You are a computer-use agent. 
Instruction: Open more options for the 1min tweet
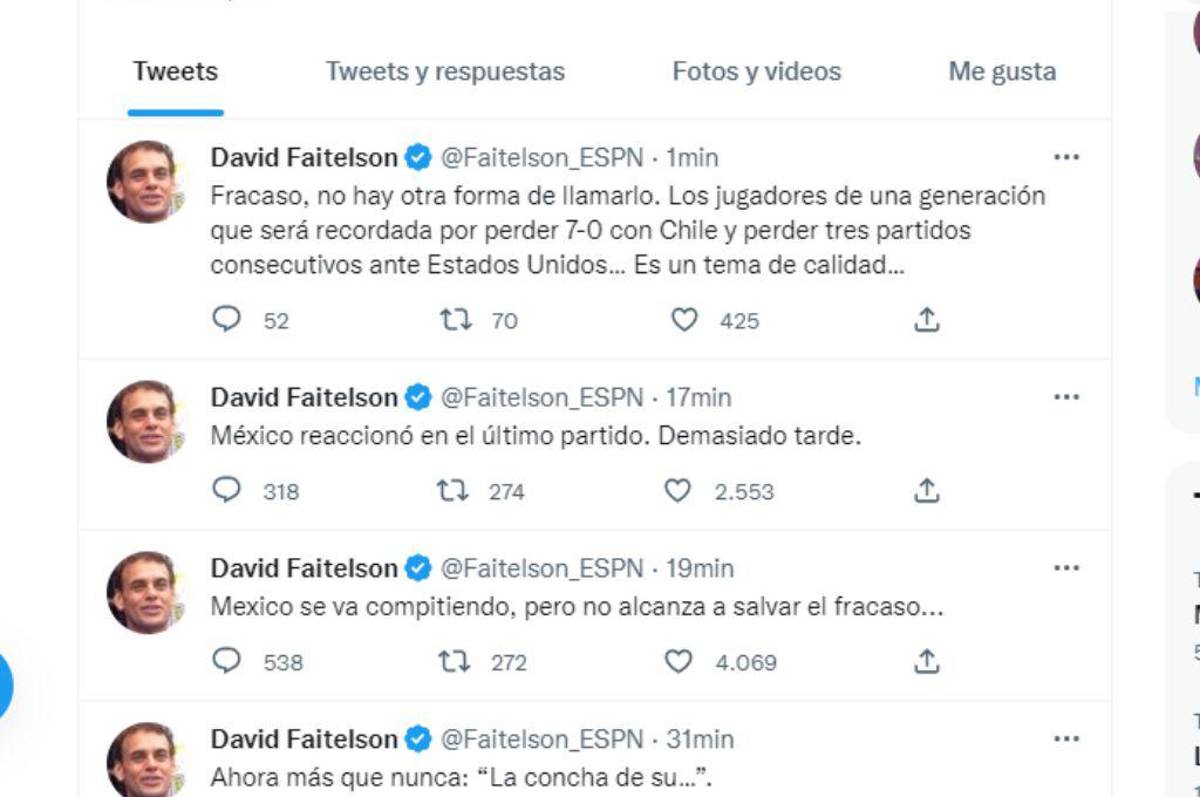1067,157
